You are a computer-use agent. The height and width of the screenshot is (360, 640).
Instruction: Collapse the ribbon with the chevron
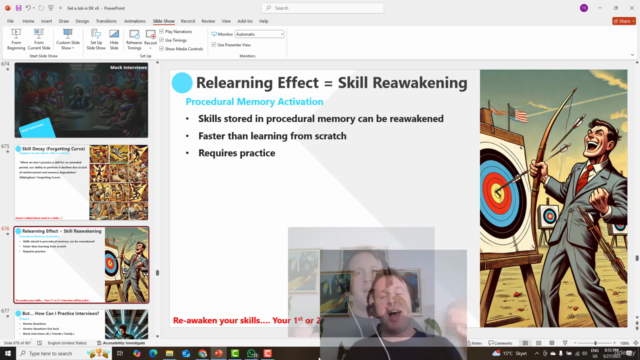click(632, 55)
